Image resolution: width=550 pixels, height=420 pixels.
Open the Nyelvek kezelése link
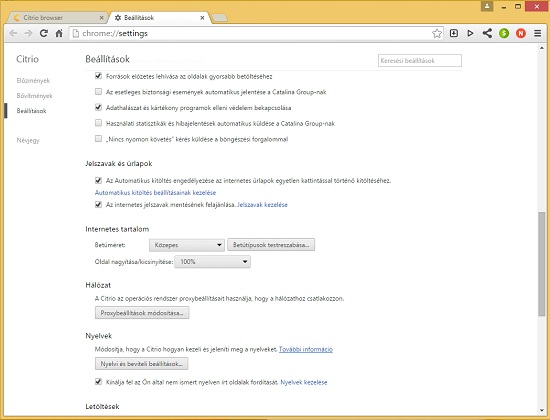(x=304, y=382)
